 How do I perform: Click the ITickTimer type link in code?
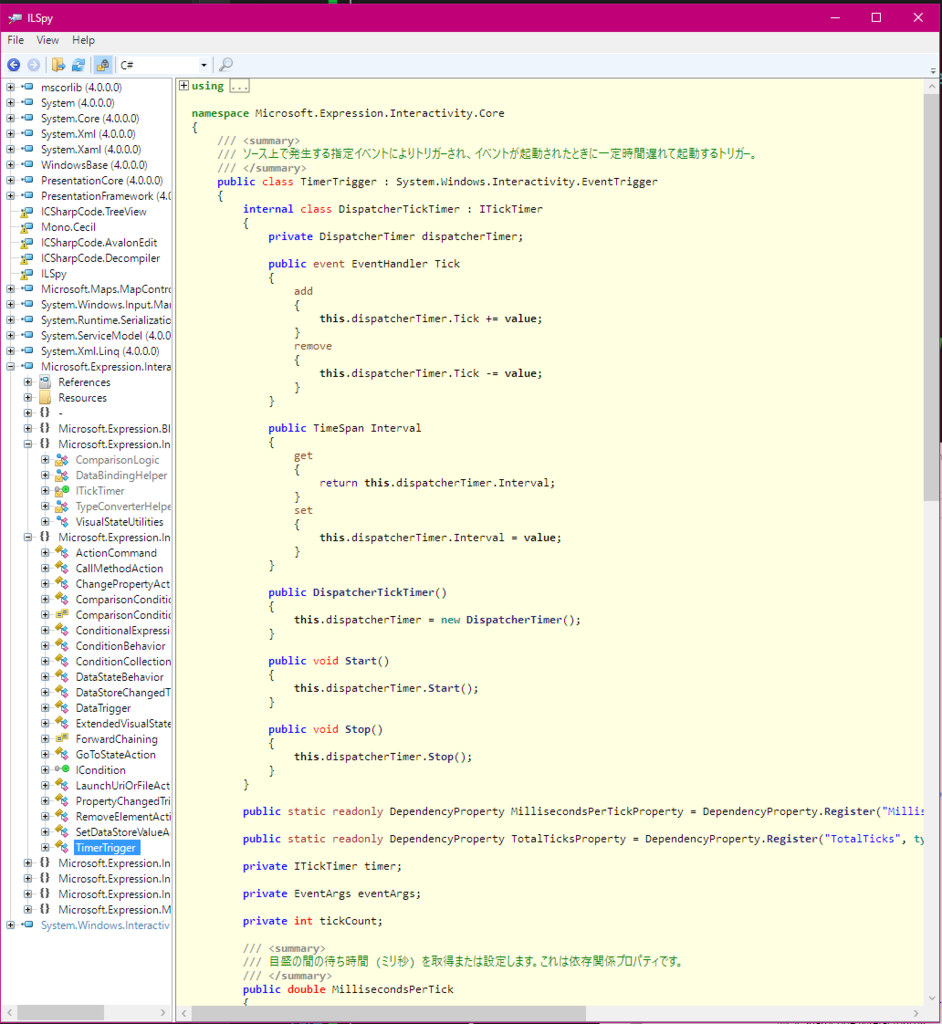pyautogui.click(x=511, y=209)
